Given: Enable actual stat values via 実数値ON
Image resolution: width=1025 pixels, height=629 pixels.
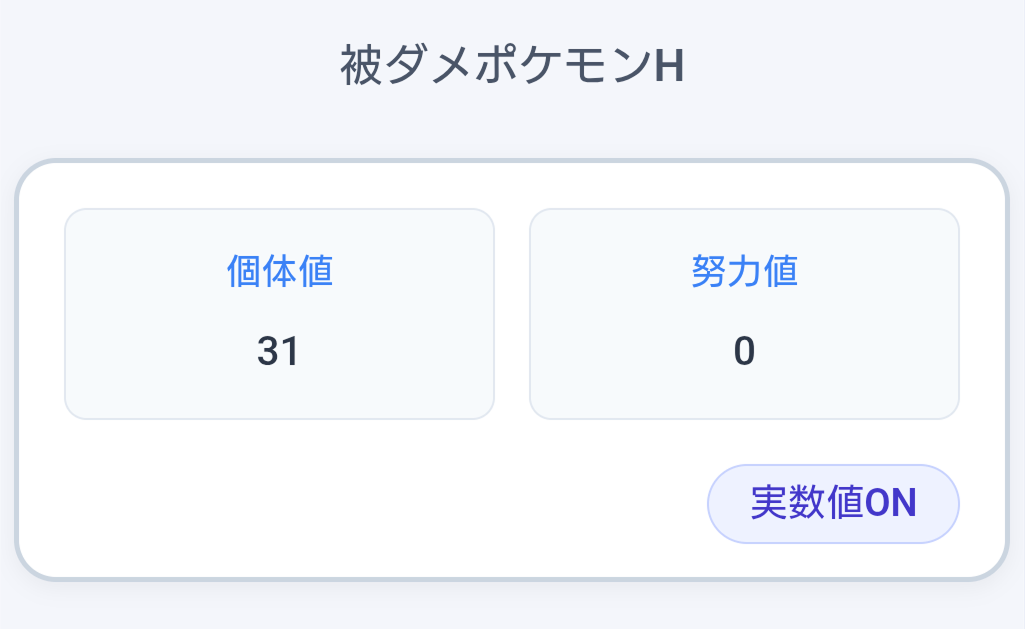Looking at the screenshot, I should [x=832, y=504].
